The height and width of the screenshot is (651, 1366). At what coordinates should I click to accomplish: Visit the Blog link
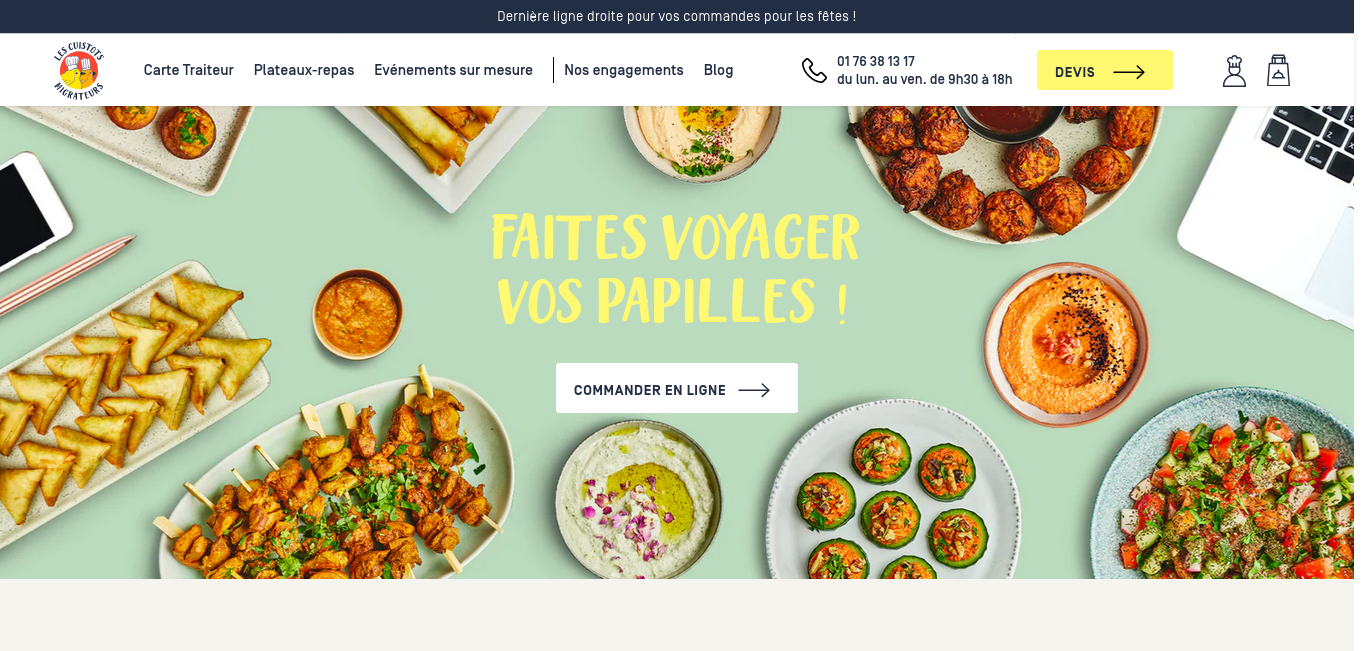pos(718,70)
